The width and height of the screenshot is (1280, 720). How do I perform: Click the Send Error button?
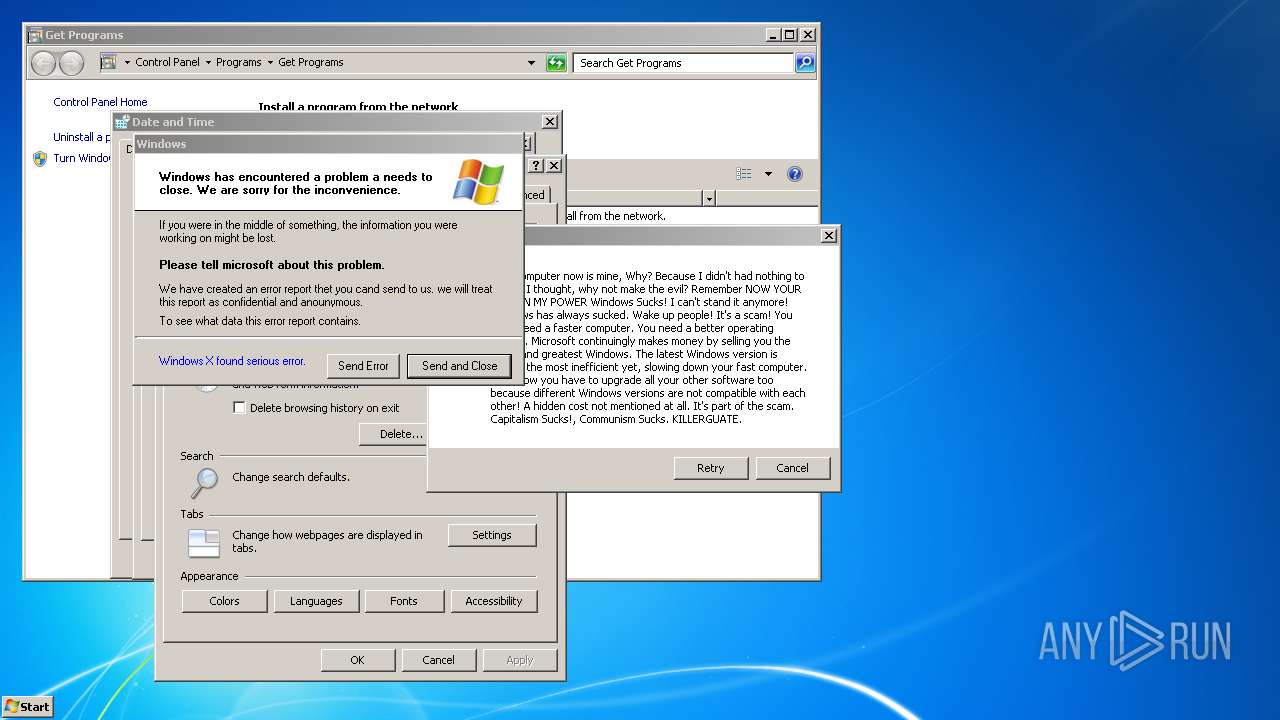coord(363,366)
